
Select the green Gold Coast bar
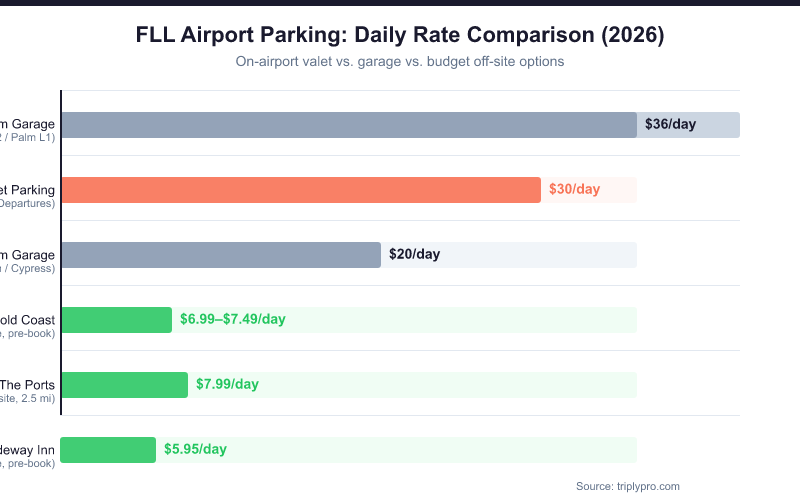click(116, 320)
